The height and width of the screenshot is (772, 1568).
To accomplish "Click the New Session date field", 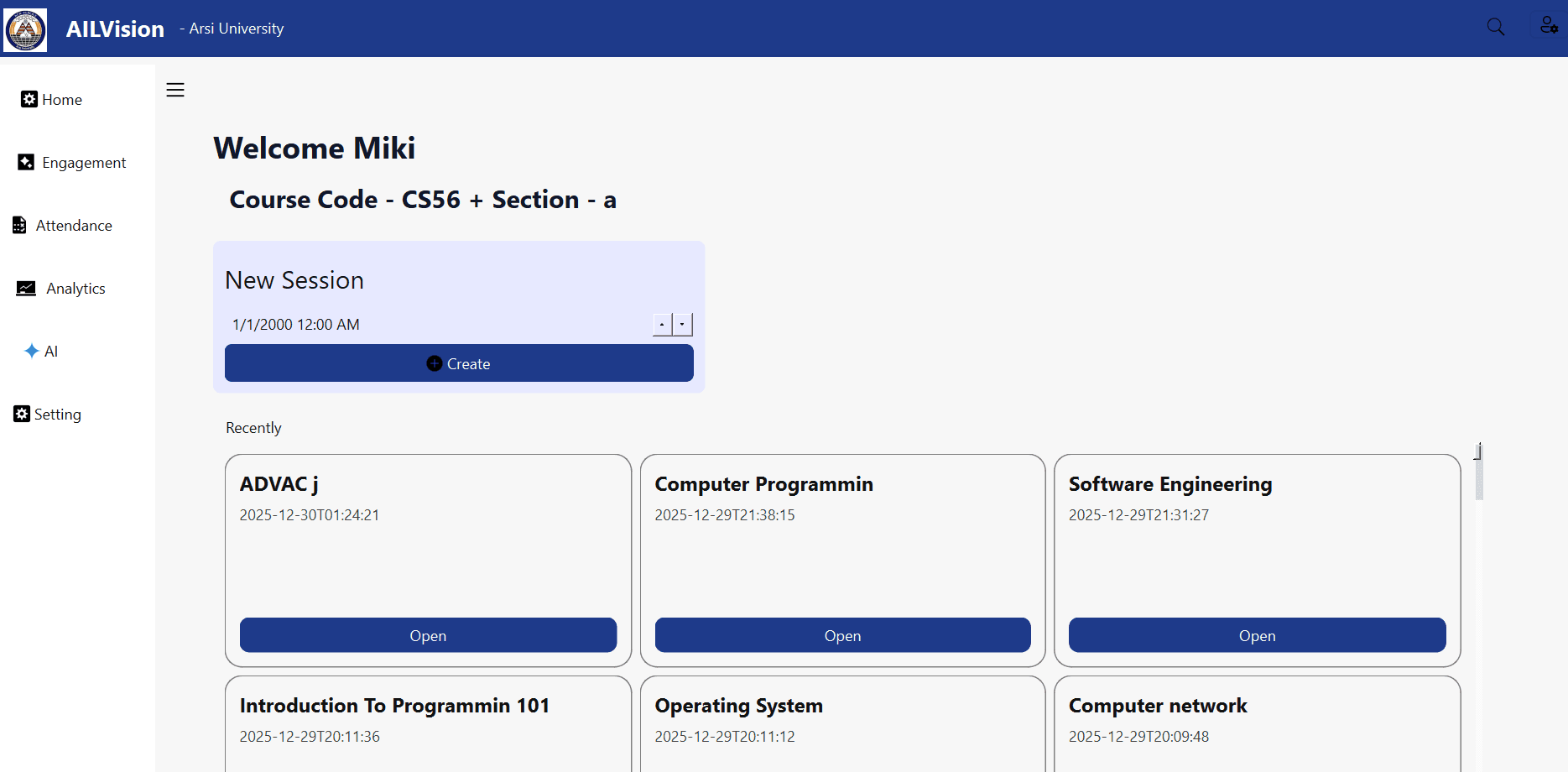I will (436, 324).
